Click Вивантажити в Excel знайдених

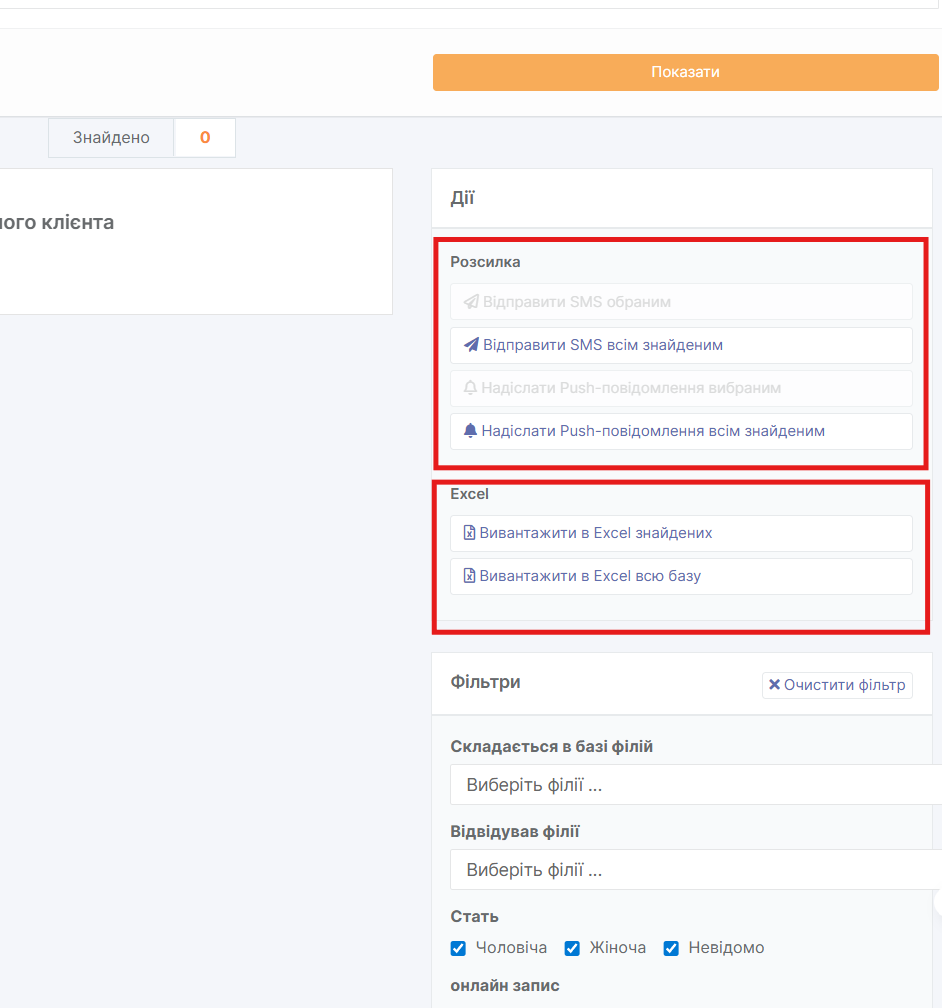point(595,533)
